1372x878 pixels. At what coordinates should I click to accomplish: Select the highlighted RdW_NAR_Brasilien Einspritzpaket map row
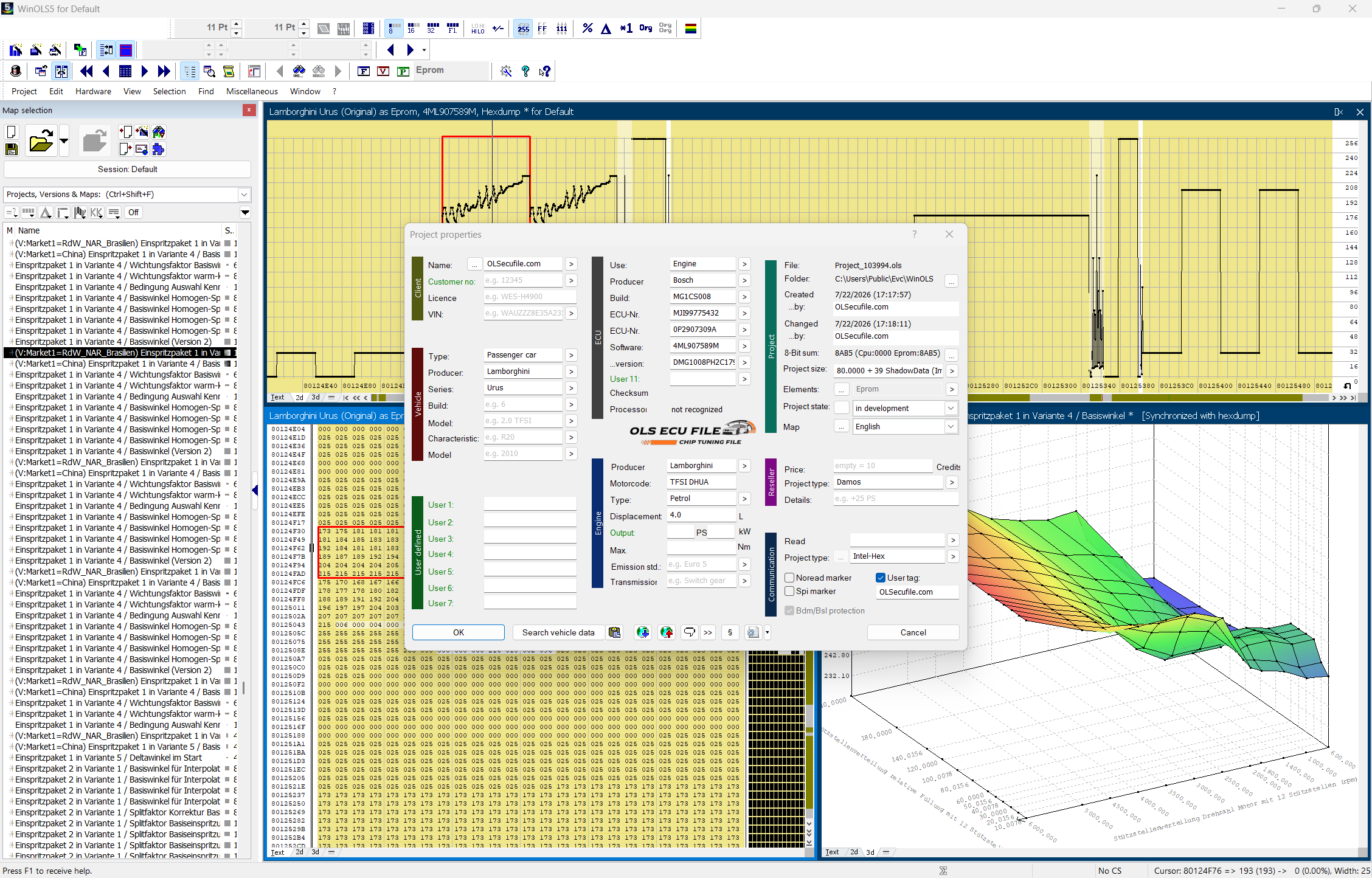click(120, 353)
